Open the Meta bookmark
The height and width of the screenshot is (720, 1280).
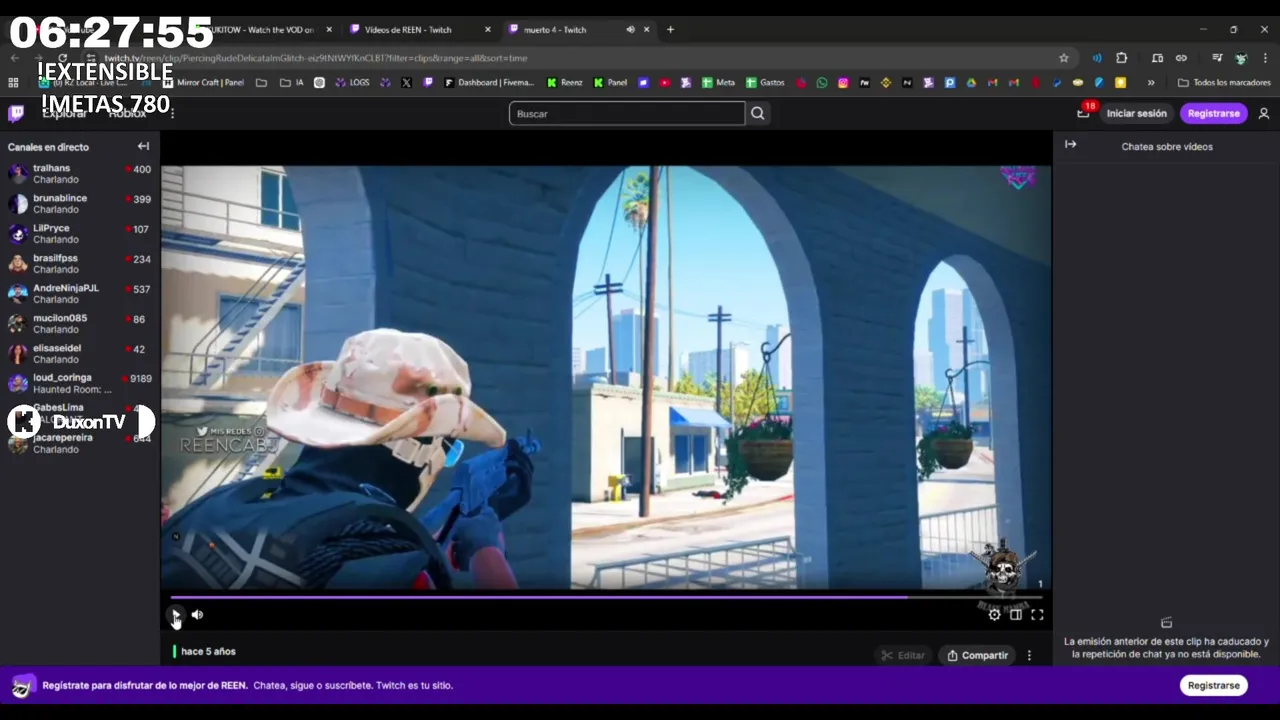click(718, 83)
